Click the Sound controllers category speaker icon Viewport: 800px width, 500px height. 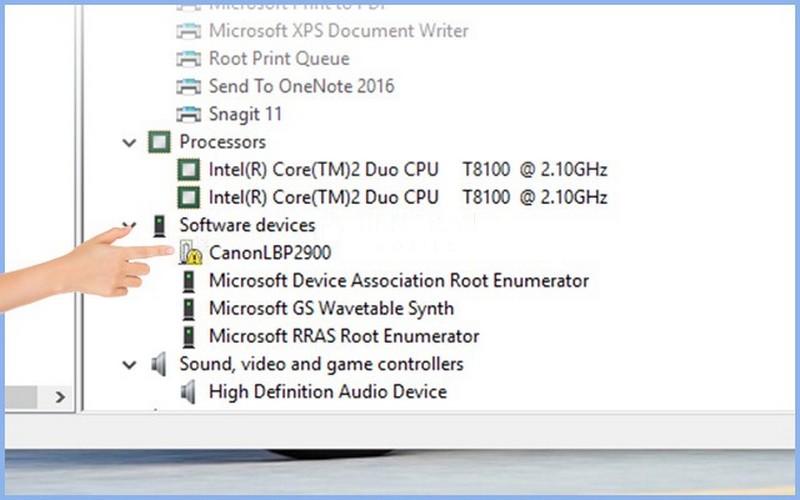coord(158,365)
